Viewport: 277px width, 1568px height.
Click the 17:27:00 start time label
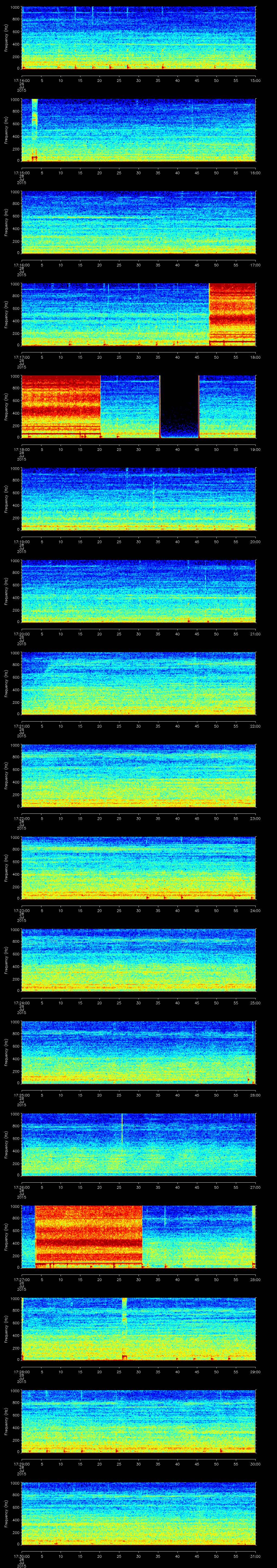pos(21,1279)
